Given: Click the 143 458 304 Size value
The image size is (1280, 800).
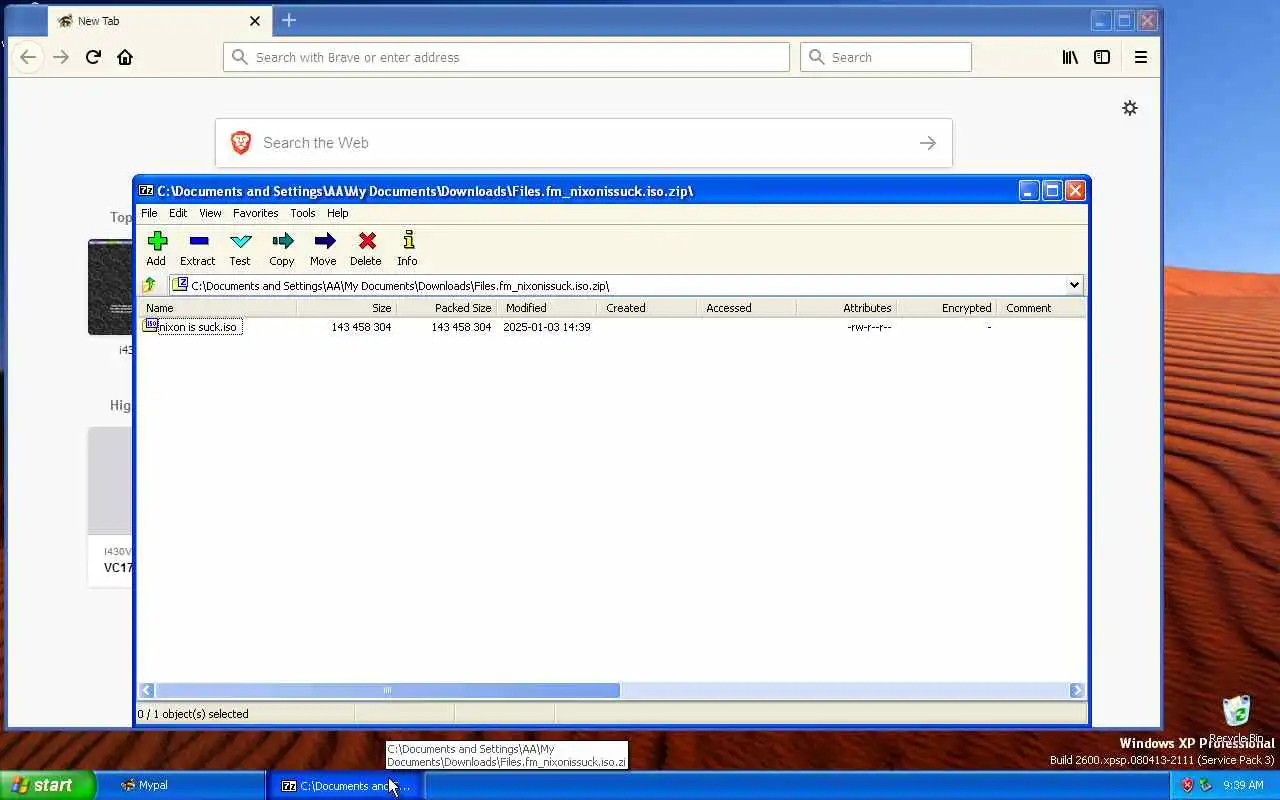Looking at the screenshot, I should click(x=361, y=327).
